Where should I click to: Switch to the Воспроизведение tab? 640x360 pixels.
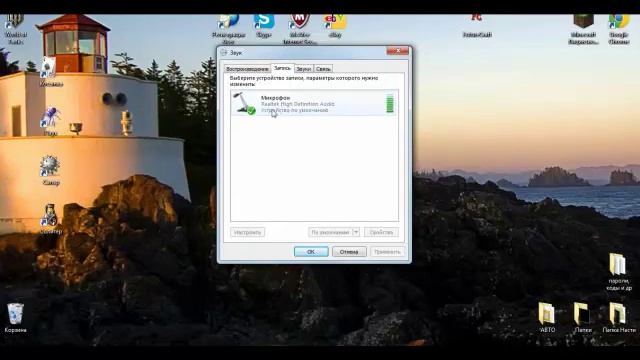coord(247,69)
